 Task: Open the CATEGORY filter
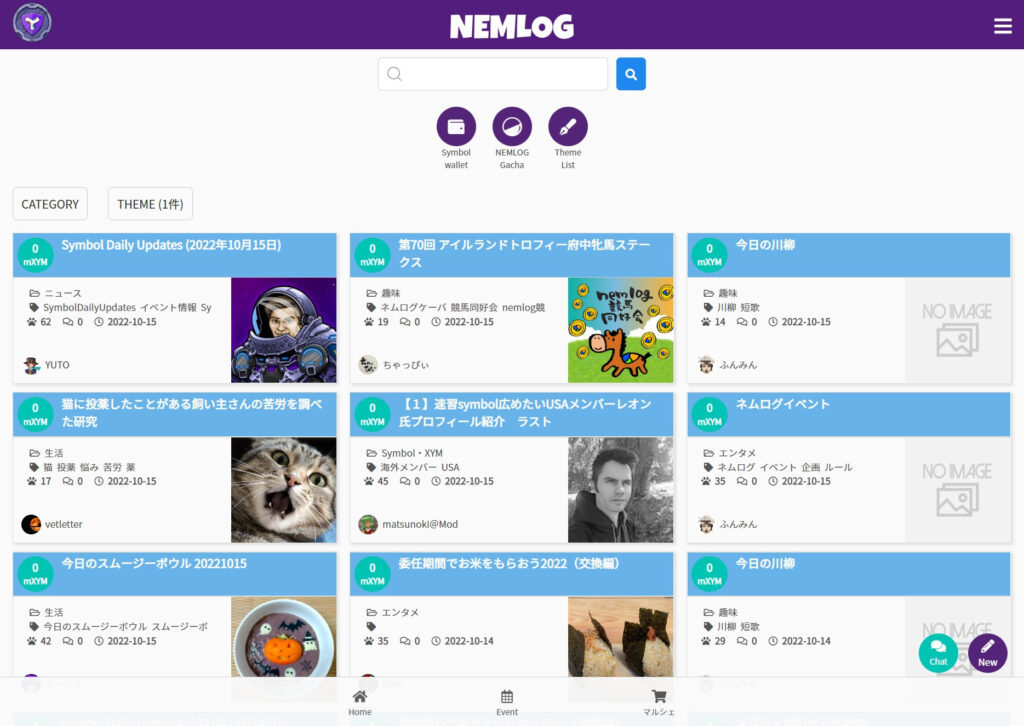(50, 204)
